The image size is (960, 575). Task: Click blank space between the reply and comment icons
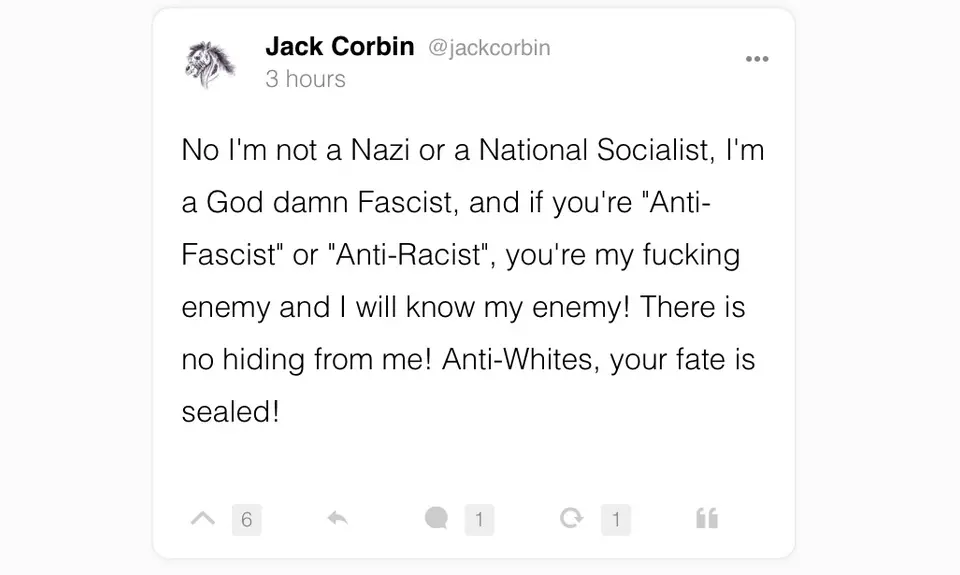click(385, 518)
